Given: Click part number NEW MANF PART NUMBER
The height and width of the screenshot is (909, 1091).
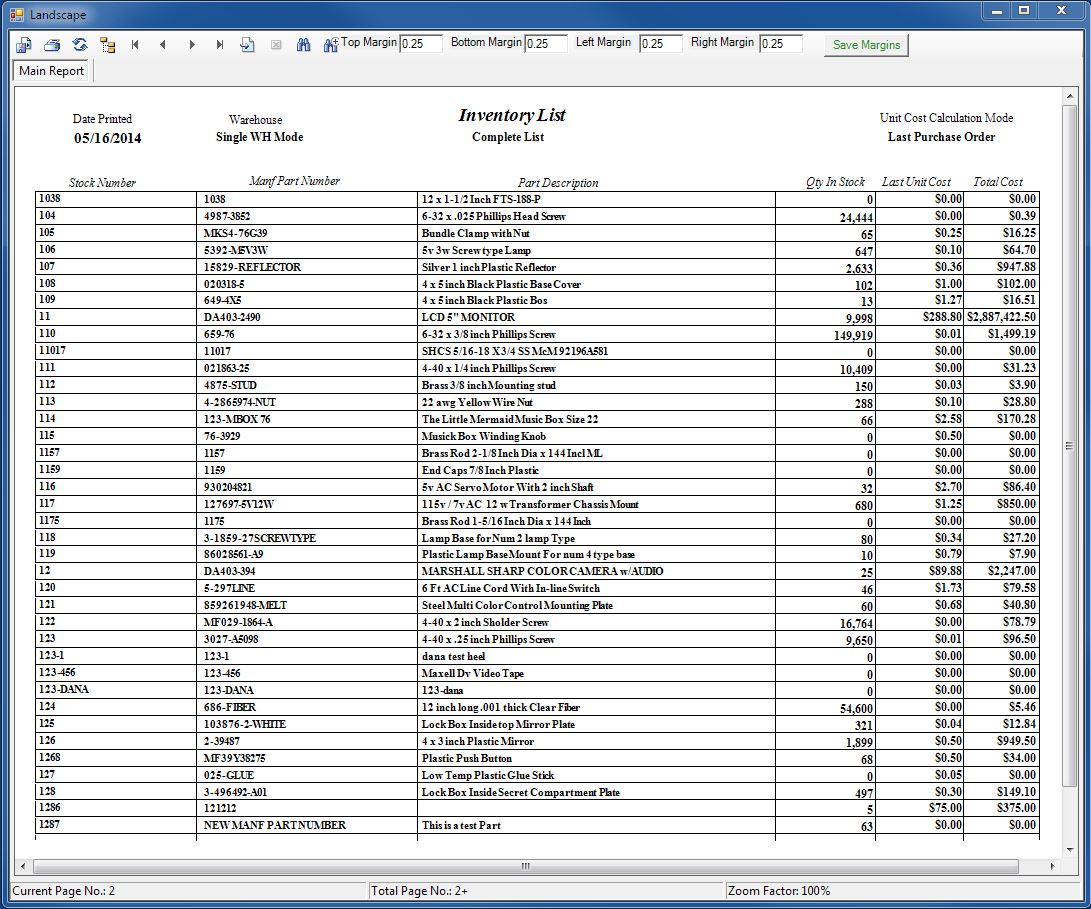Looking at the screenshot, I should pyautogui.click(x=275, y=825).
